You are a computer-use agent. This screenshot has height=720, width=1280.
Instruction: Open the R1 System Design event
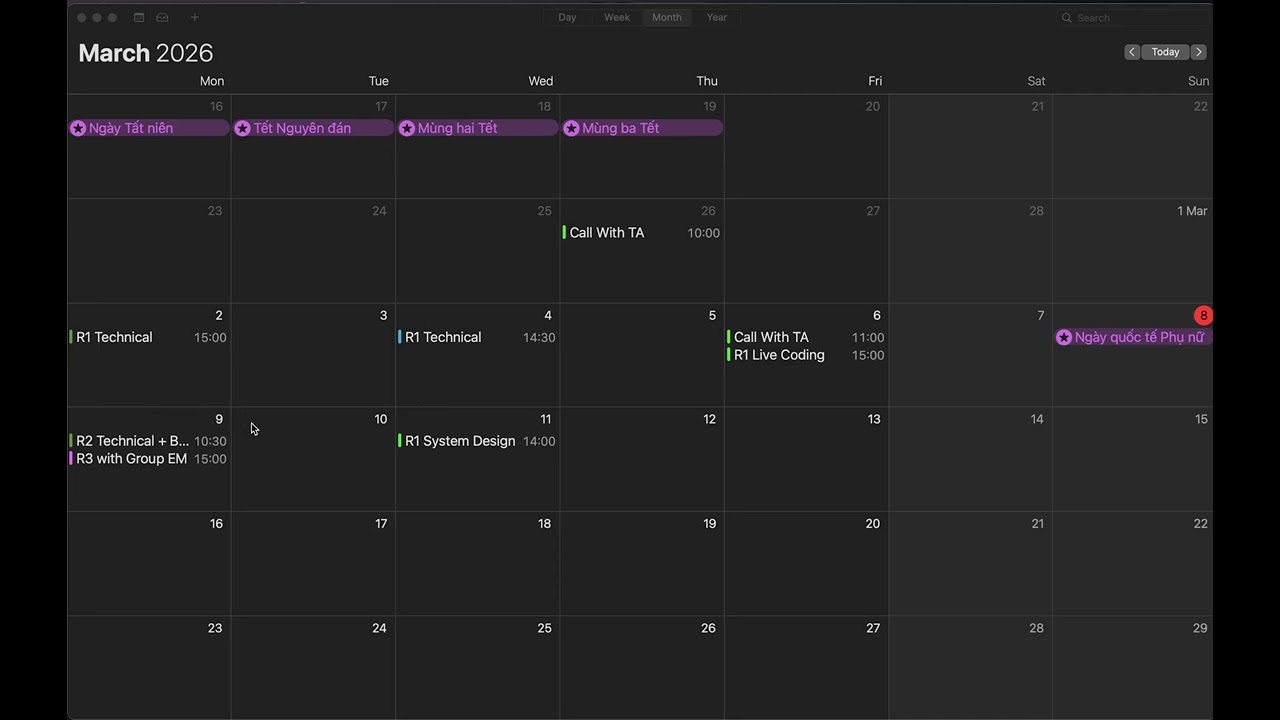478,441
